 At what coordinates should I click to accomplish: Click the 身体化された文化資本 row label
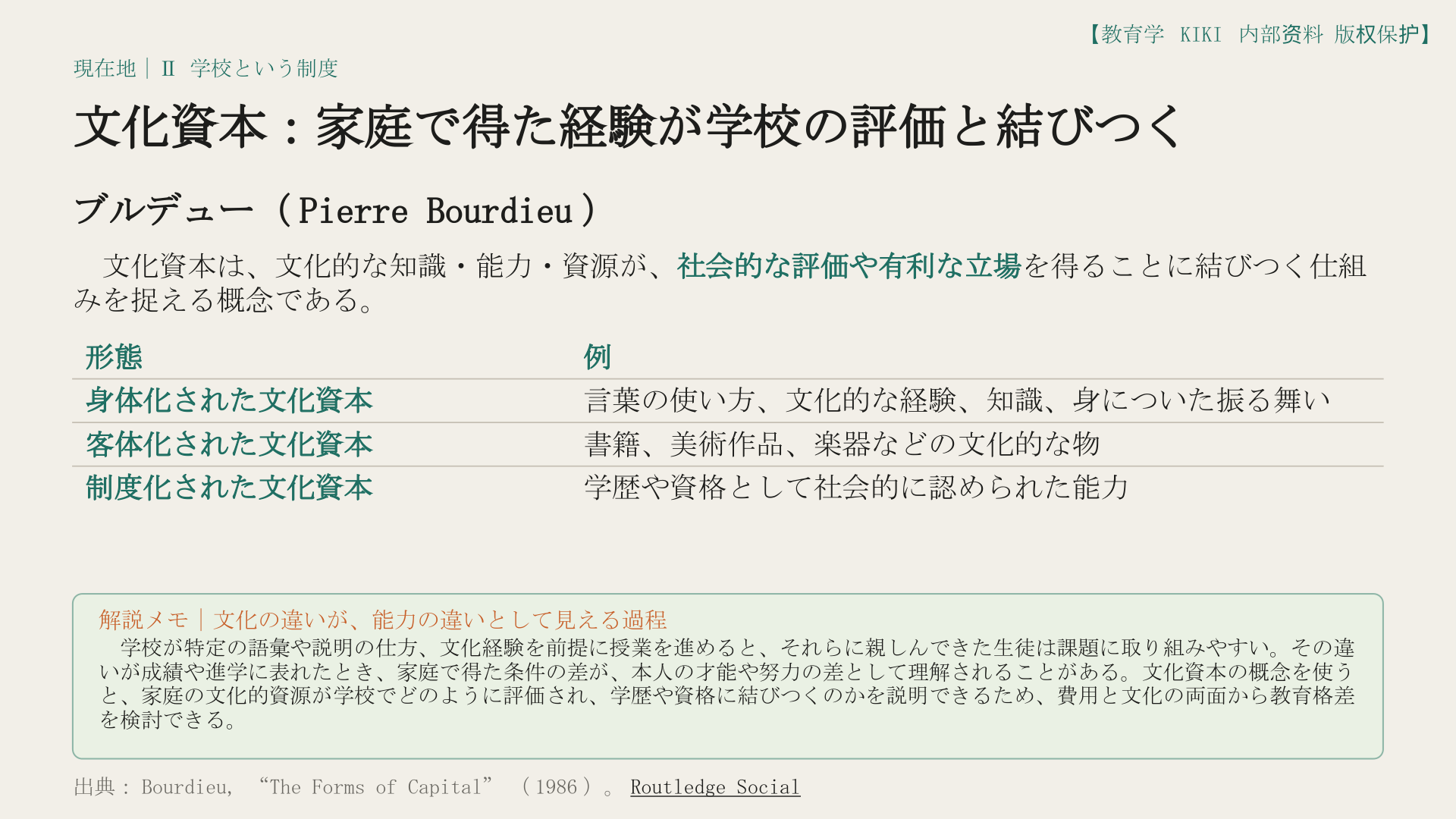tap(229, 400)
